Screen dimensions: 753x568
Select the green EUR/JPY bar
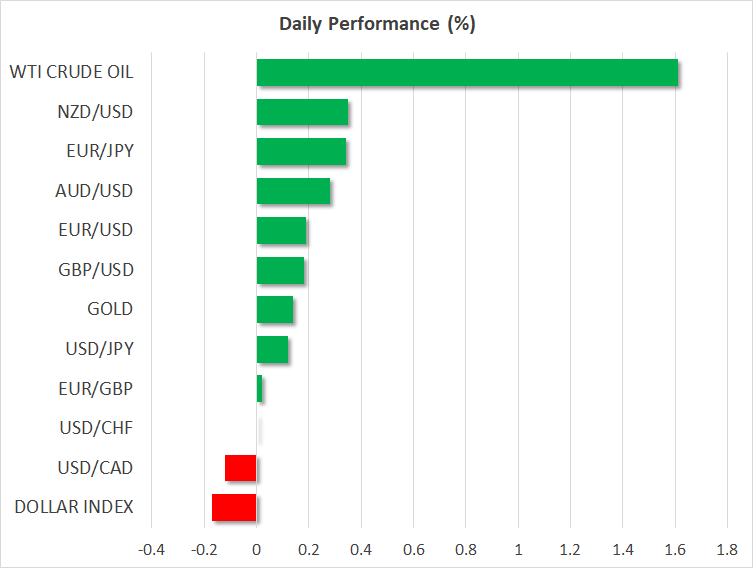coord(301,152)
